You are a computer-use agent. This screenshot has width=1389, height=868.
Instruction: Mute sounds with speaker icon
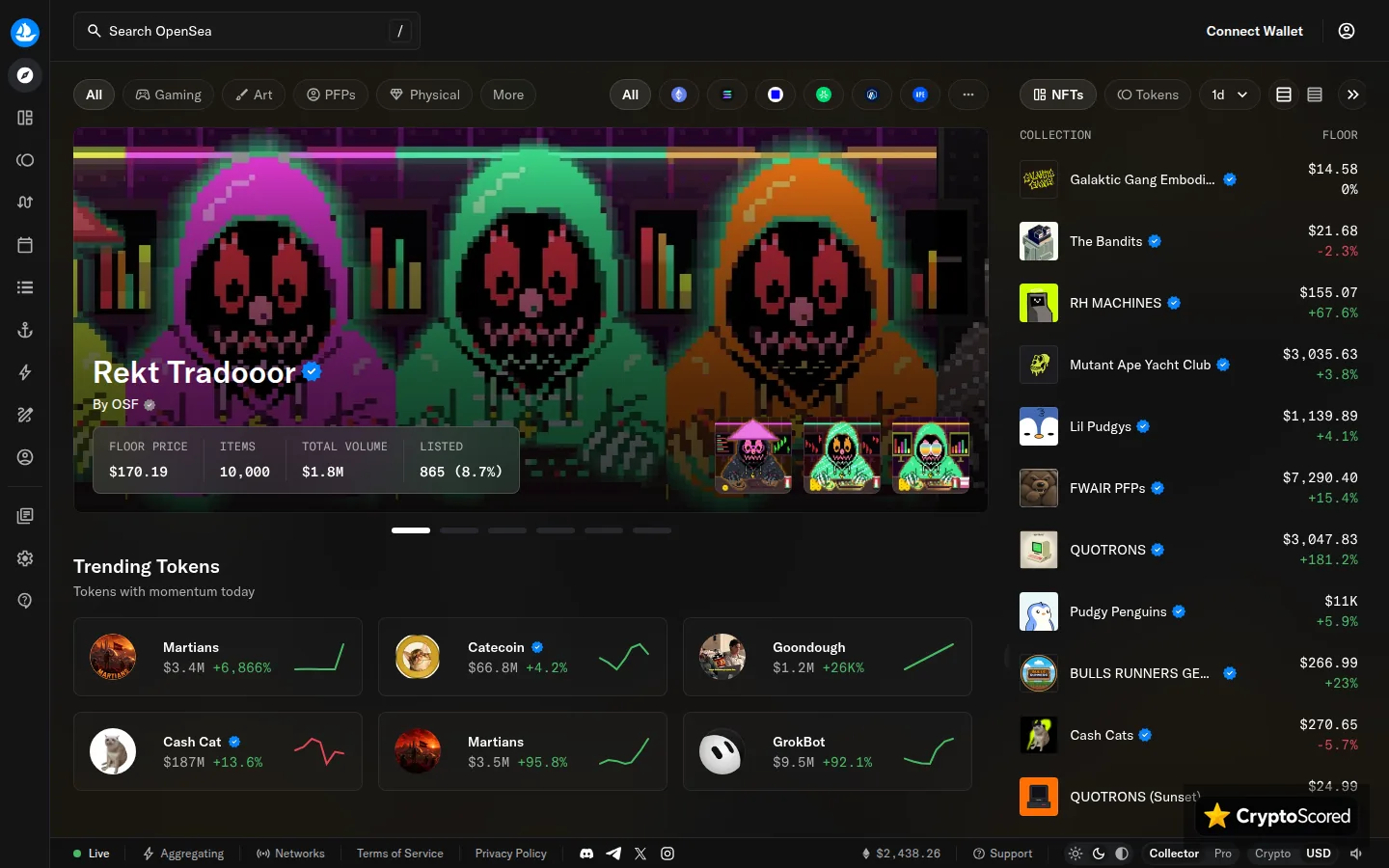1356,854
